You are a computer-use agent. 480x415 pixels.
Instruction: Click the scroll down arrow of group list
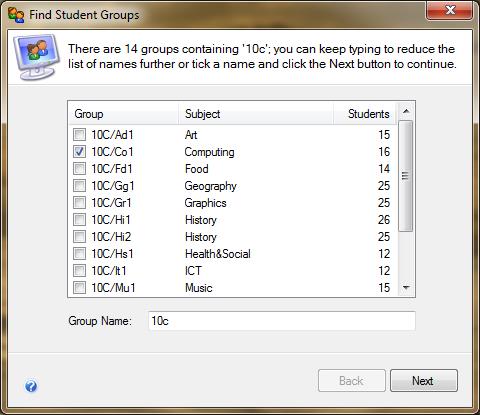pos(406,288)
